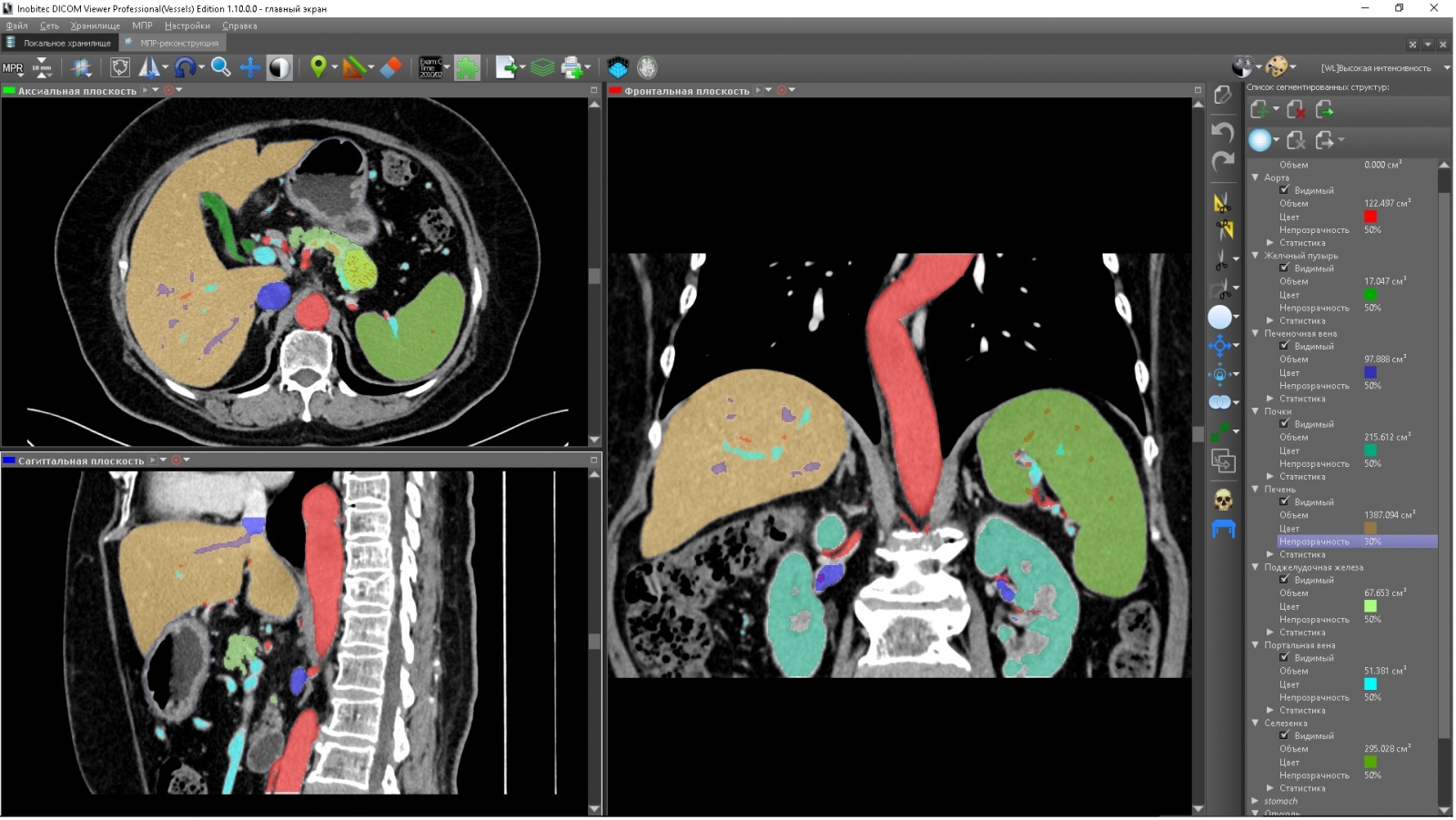The image size is (1456, 820).
Task: Toggle Видимый checkbox for Аорта
Action: tap(1284, 190)
